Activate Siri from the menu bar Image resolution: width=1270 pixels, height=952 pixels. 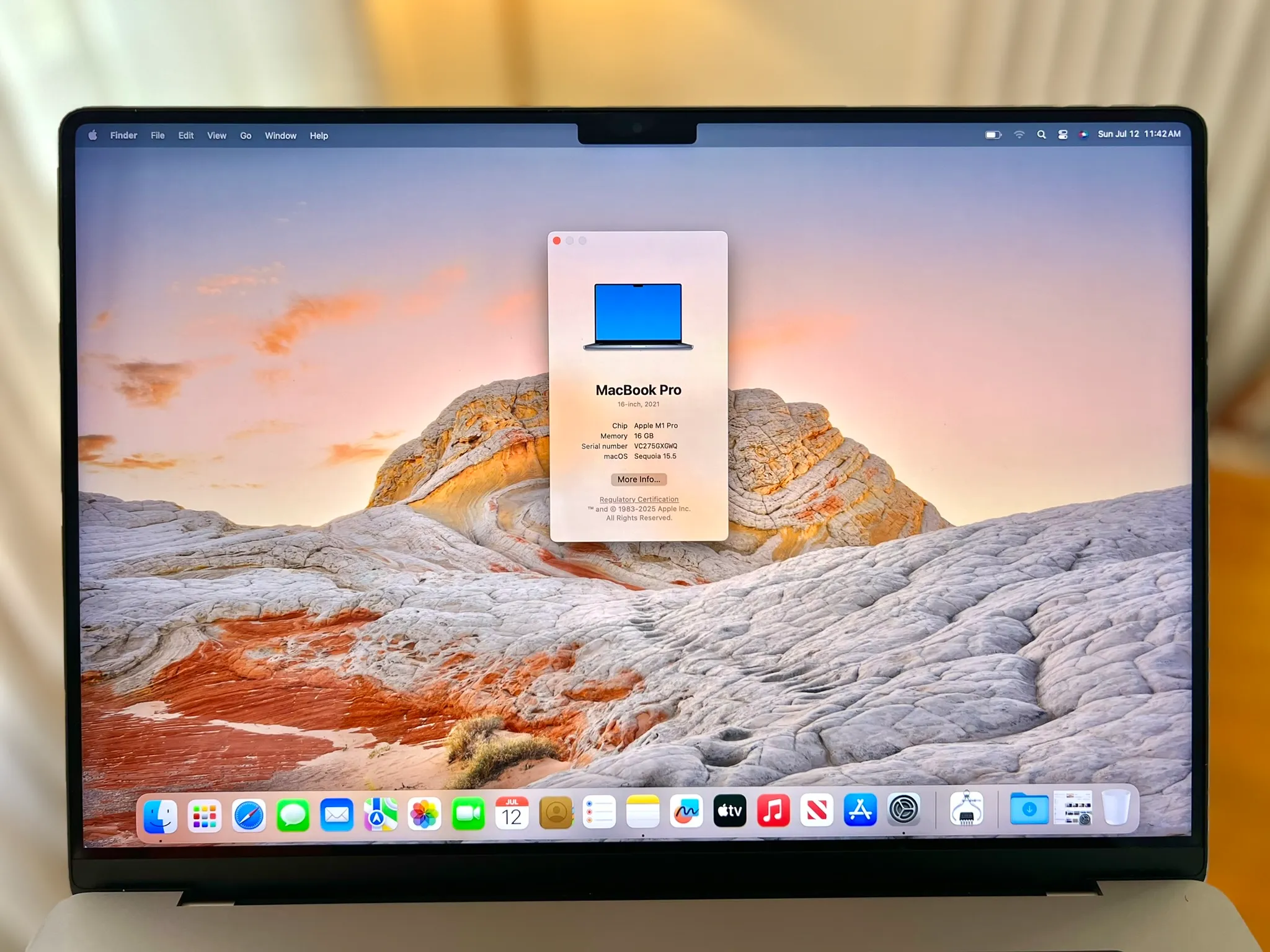pyautogui.click(x=1083, y=134)
